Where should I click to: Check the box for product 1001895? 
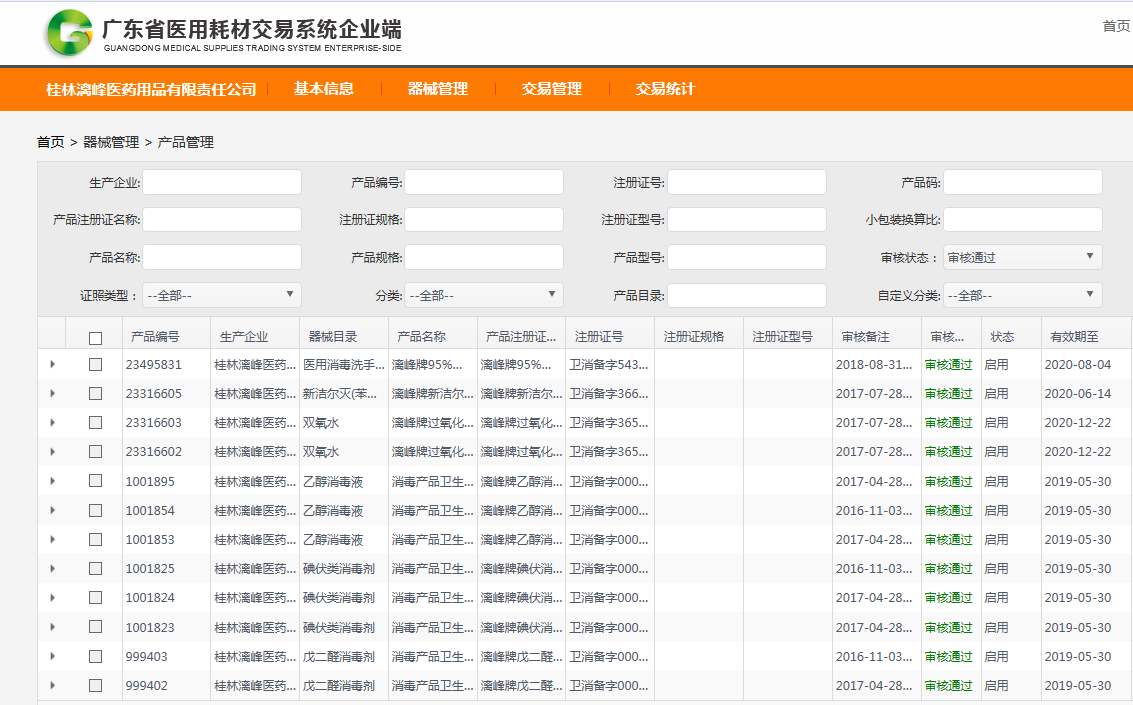[95, 481]
